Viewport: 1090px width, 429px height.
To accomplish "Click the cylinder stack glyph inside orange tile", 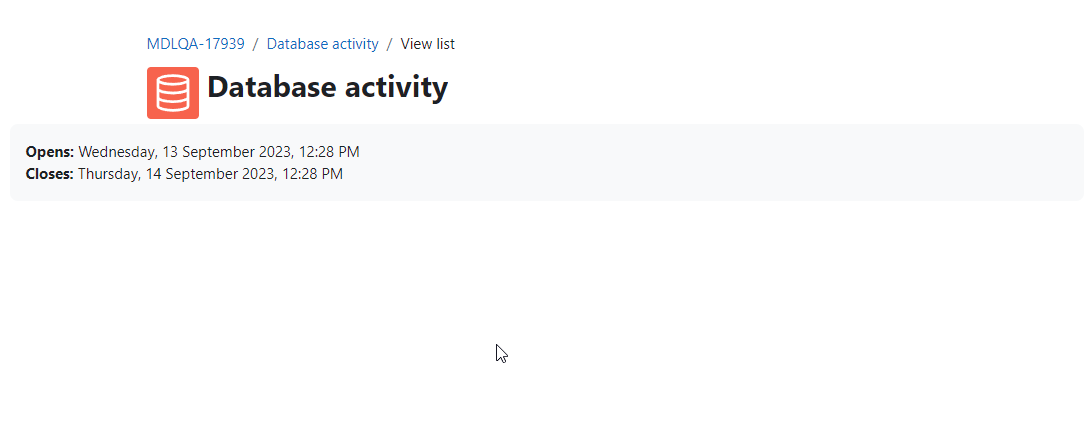I will pos(172,93).
